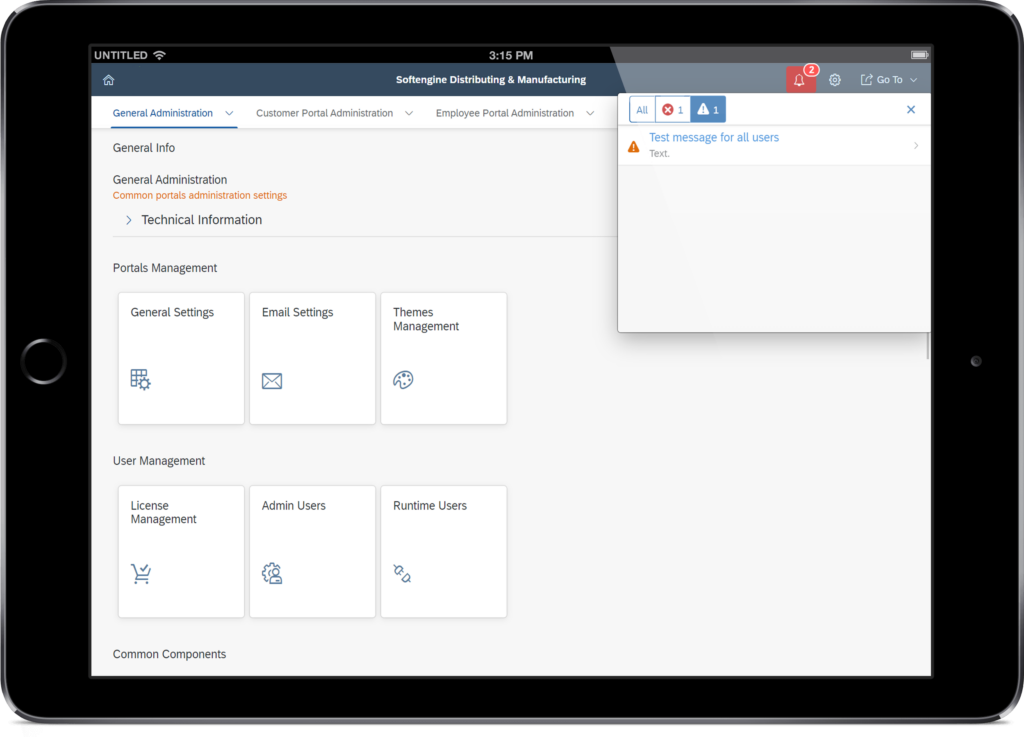
Task: Open the Test message for all users link
Action: click(714, 138)
